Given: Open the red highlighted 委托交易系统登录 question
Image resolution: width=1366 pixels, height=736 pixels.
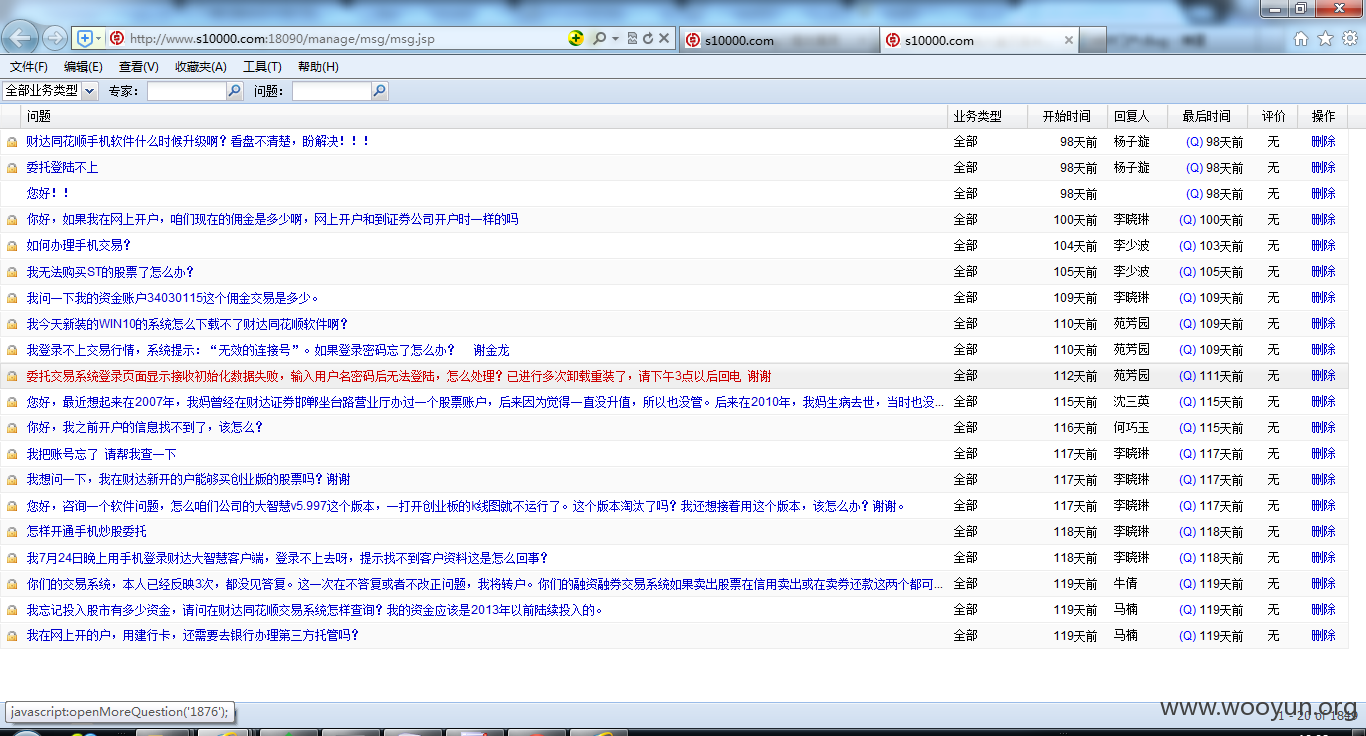Looking at the screenshot, I should click(x=398, y=376).
